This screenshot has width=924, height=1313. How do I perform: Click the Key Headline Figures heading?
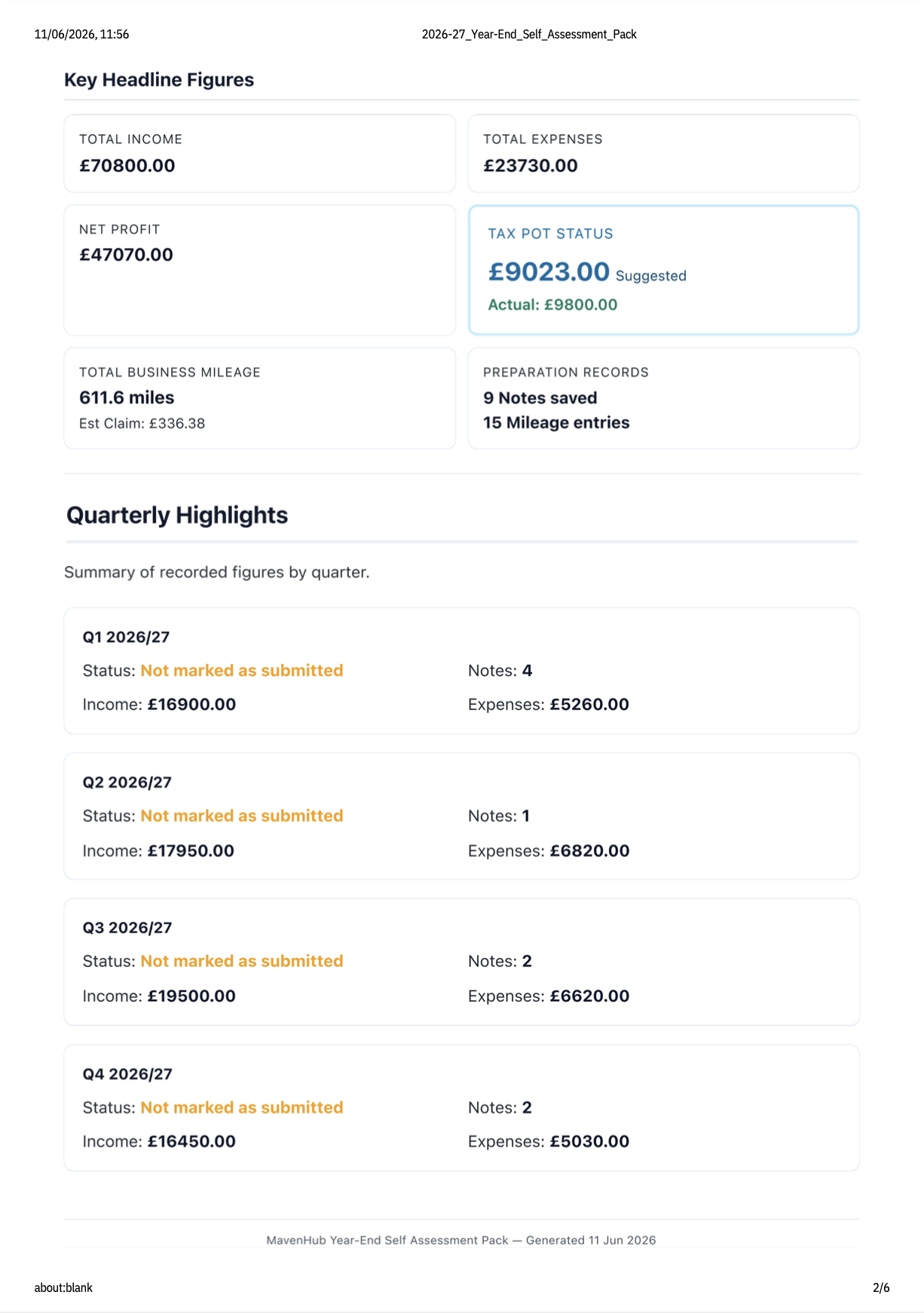click(159, 80)
